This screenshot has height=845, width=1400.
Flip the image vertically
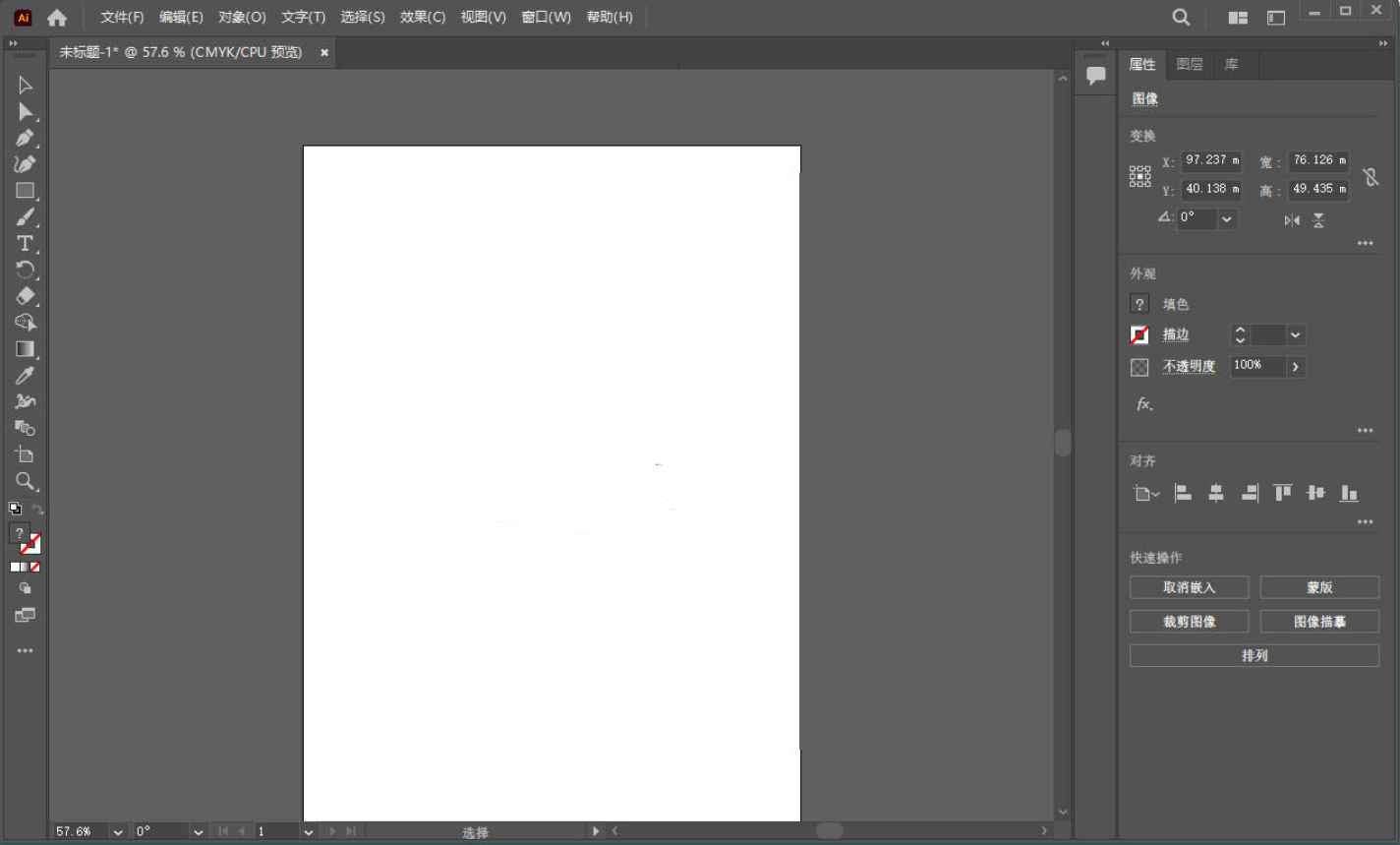1318,220
